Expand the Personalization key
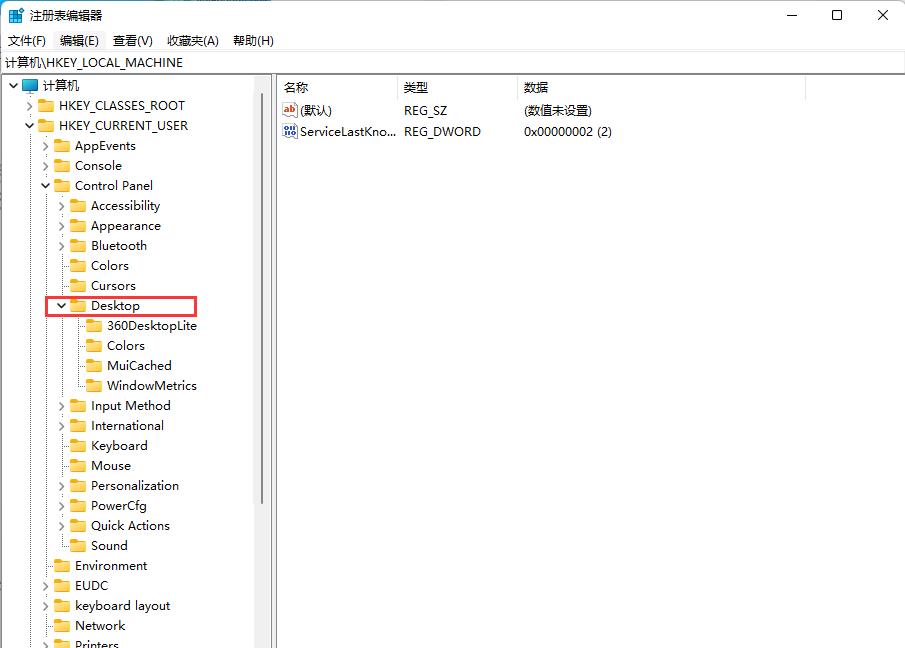The height and width of the screenshot is (648, 905). [62, 486]
